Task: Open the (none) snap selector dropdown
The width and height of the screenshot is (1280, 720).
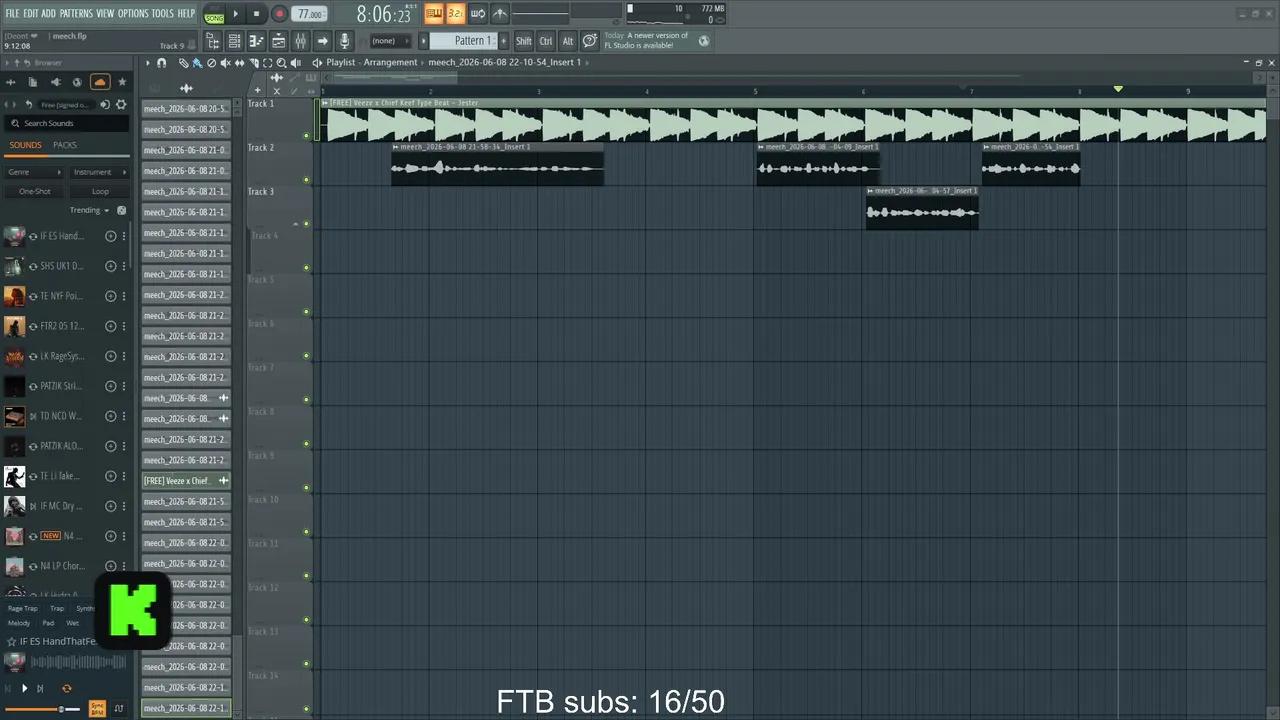Action: click(x=390, y=41)
